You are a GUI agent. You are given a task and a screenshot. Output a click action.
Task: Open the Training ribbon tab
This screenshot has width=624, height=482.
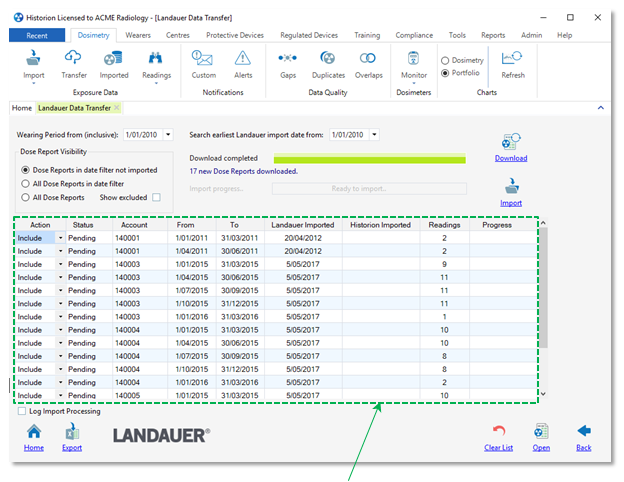[367, 35]
